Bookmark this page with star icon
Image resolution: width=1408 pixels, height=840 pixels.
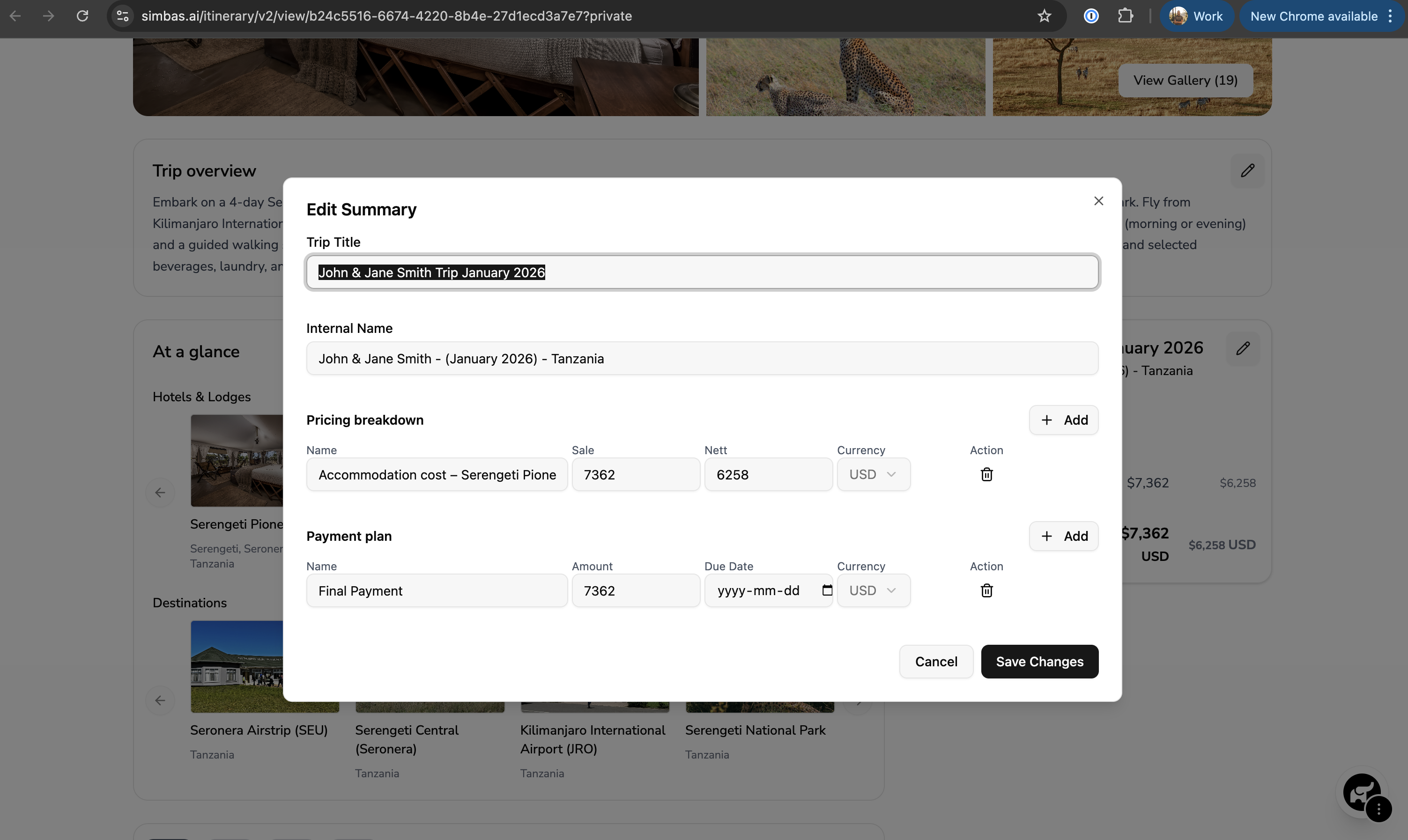point(1044,16)
